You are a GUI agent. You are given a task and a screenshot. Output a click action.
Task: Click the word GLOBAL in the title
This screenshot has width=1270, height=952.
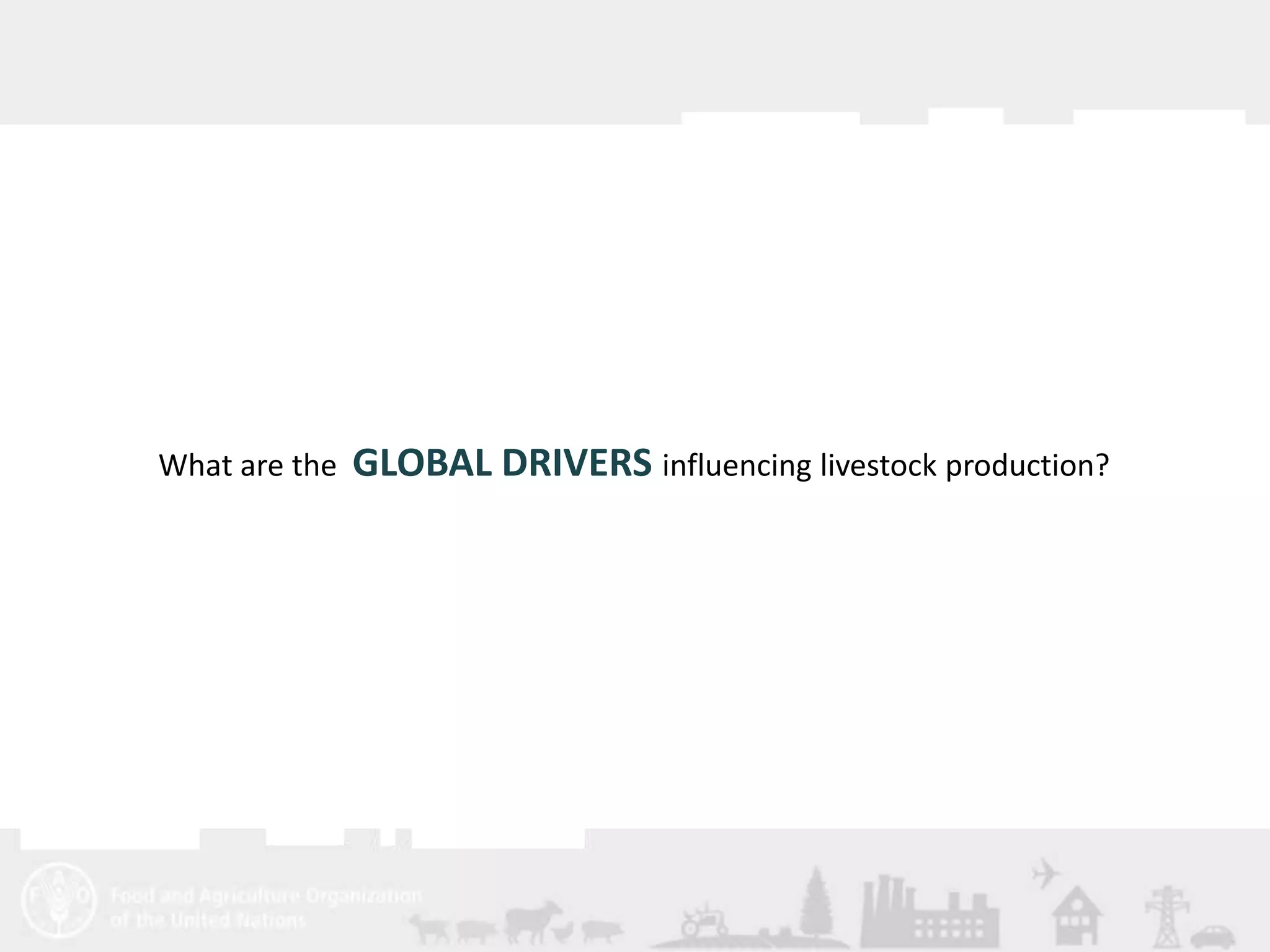(x=422, y=463)
